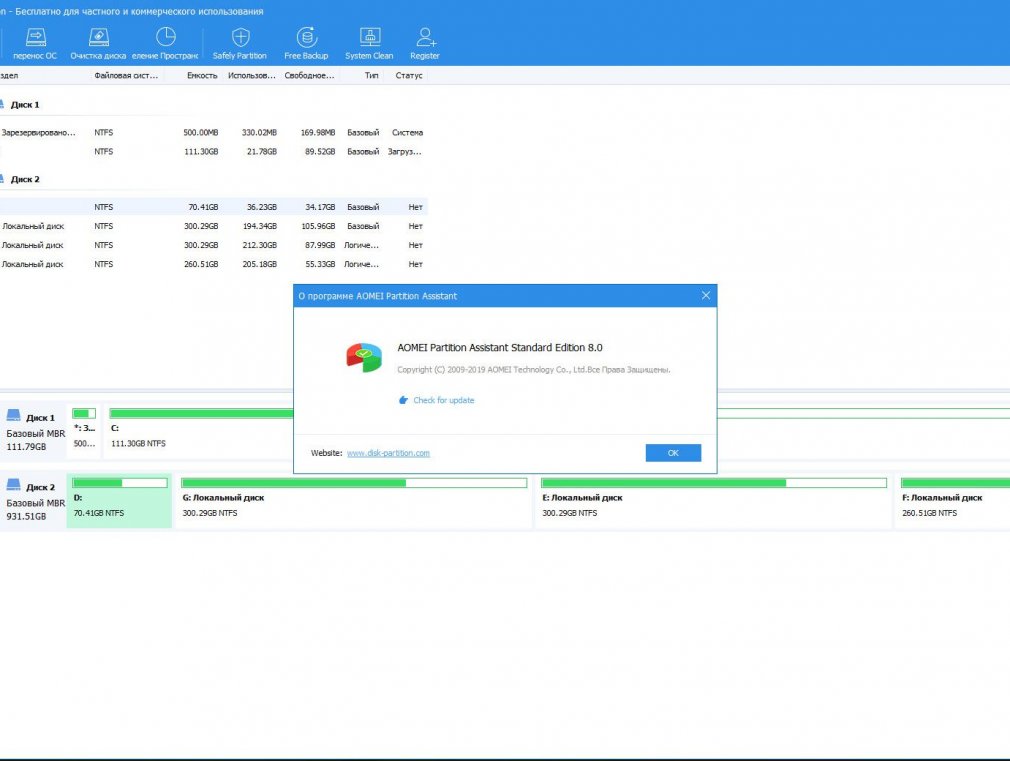Screen dimensions: 1010x761
Task: Select the Зарезервировано 500.00MB partition row
Action: click(x=213, y=133)
